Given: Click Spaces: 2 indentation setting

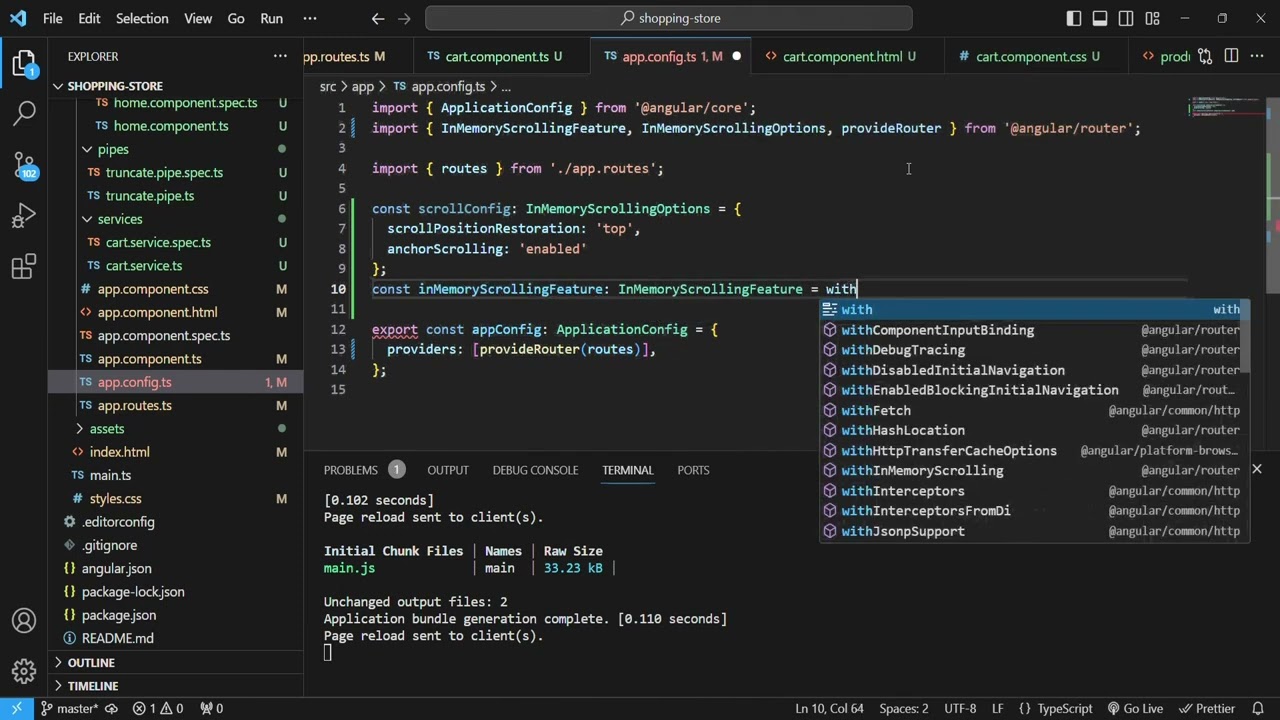Looking at the screenshot, I should coord(904,708).
